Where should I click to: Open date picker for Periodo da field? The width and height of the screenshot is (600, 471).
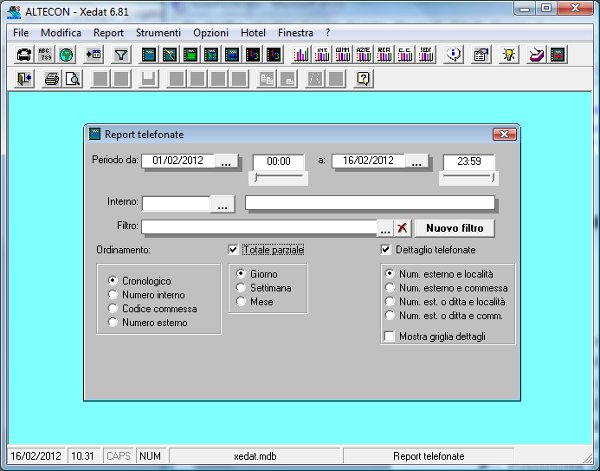(x=226, y=161)
